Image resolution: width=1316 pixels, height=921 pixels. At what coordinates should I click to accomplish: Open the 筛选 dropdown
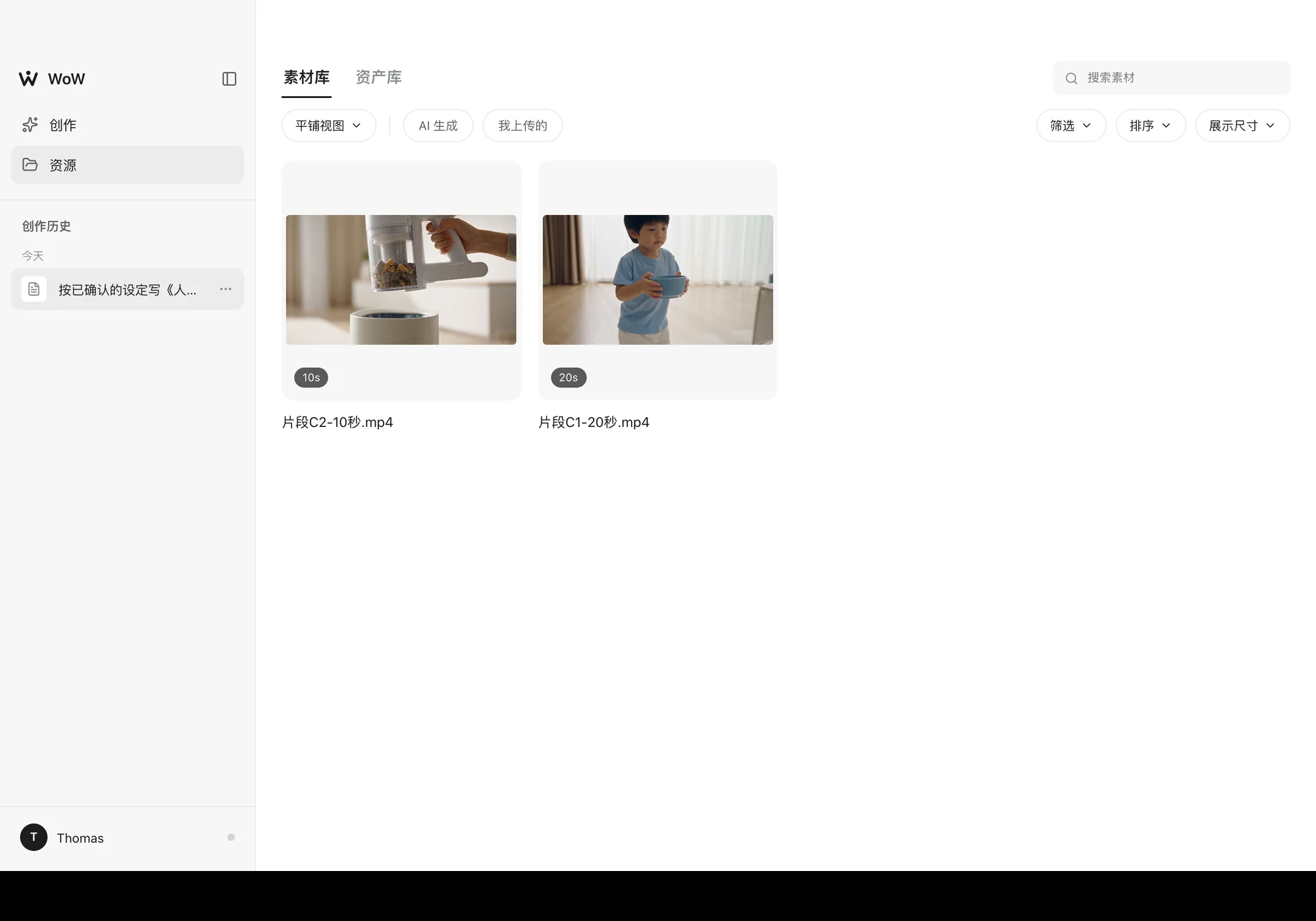(x=1071, y=126)
